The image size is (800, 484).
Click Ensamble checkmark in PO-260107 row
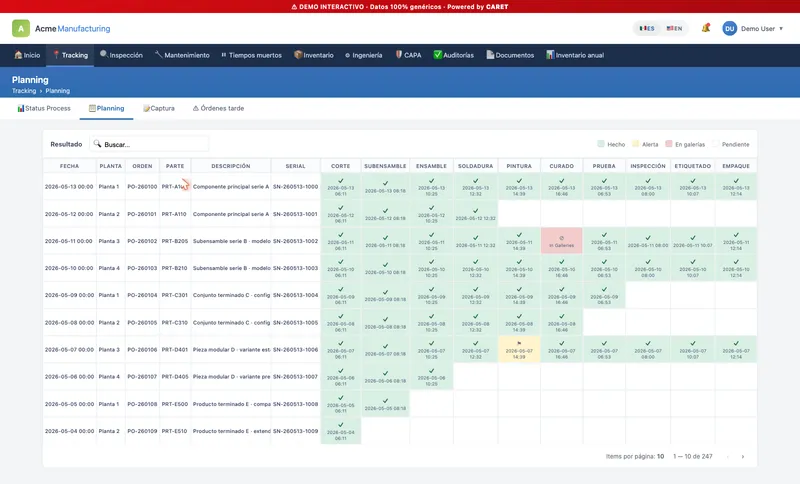432,371
